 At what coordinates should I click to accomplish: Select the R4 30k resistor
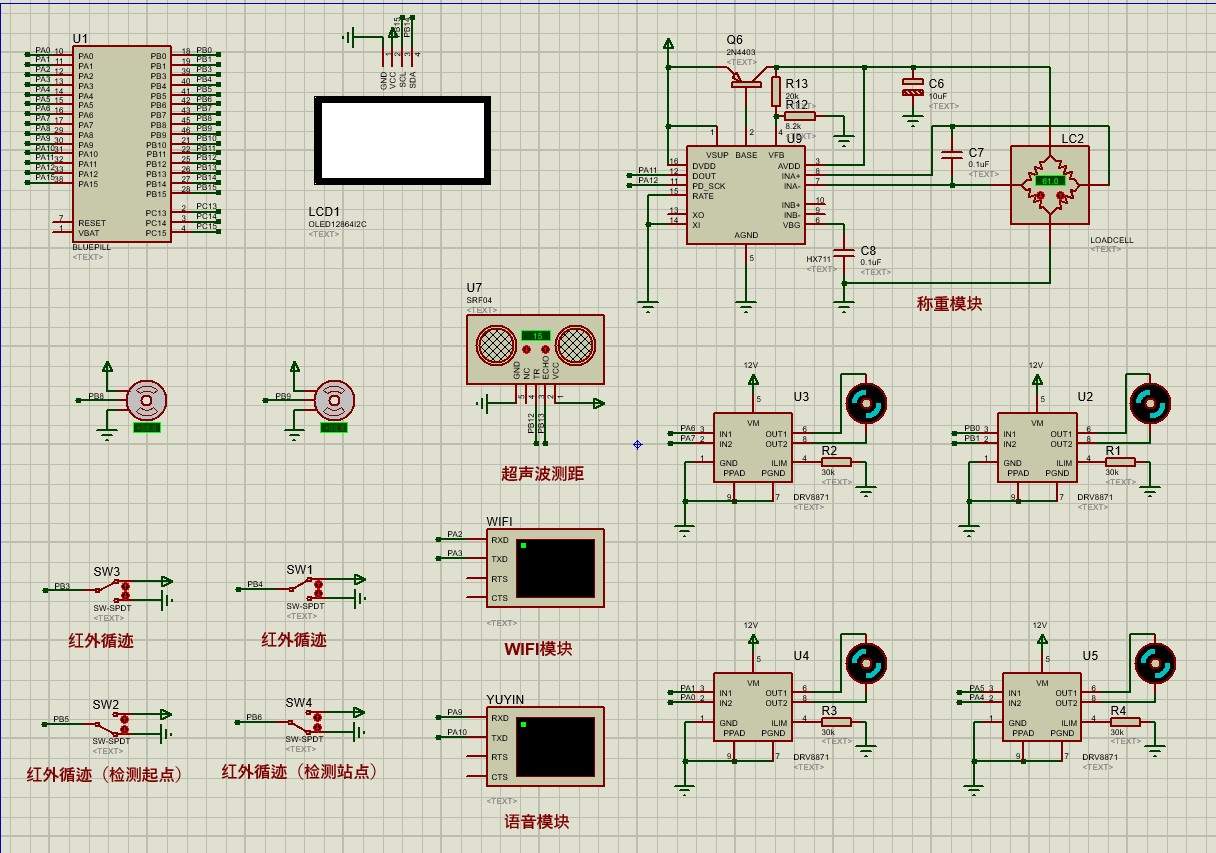(1125, 722)
